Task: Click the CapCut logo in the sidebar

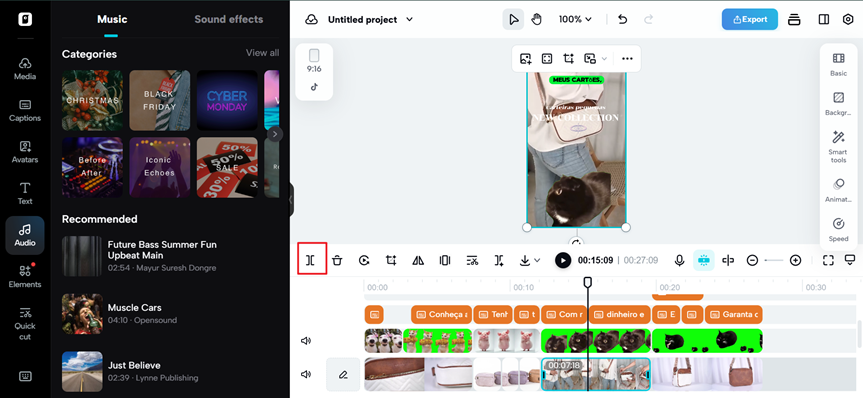Action: tap(25, 19)
